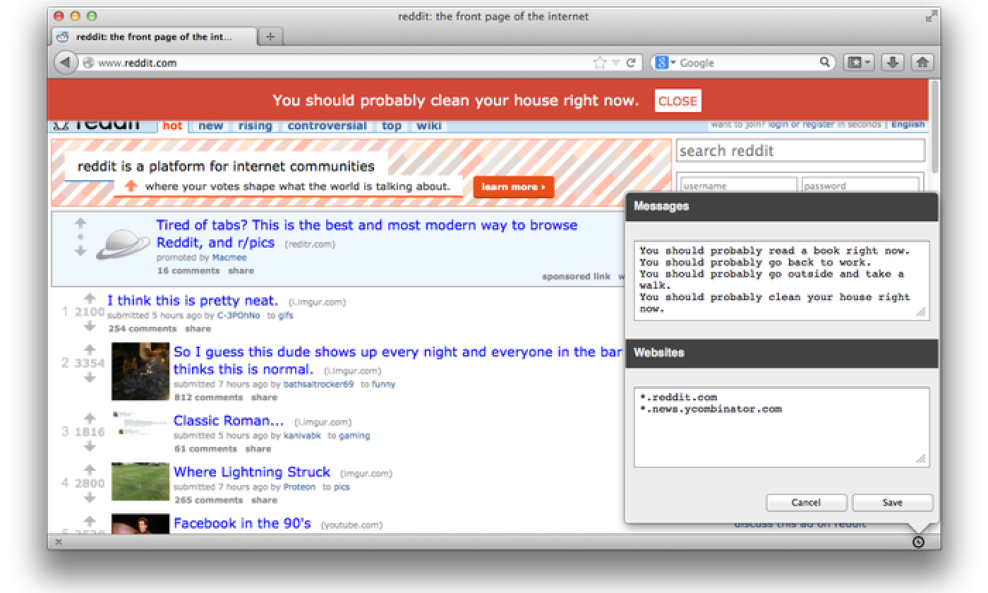Dismiss the red banner with CLOSE
This screenshot has height=593, width=988.
pyautogui.click(x=677, y=101)
